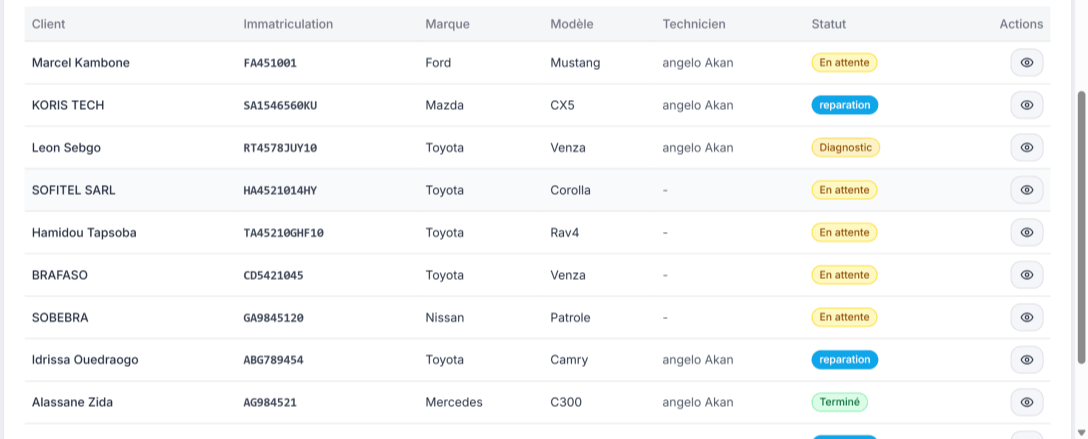Screen dimensions: 1088x439
Task: Select immatriculation FA451001 cell
Action: pos(270,63)
